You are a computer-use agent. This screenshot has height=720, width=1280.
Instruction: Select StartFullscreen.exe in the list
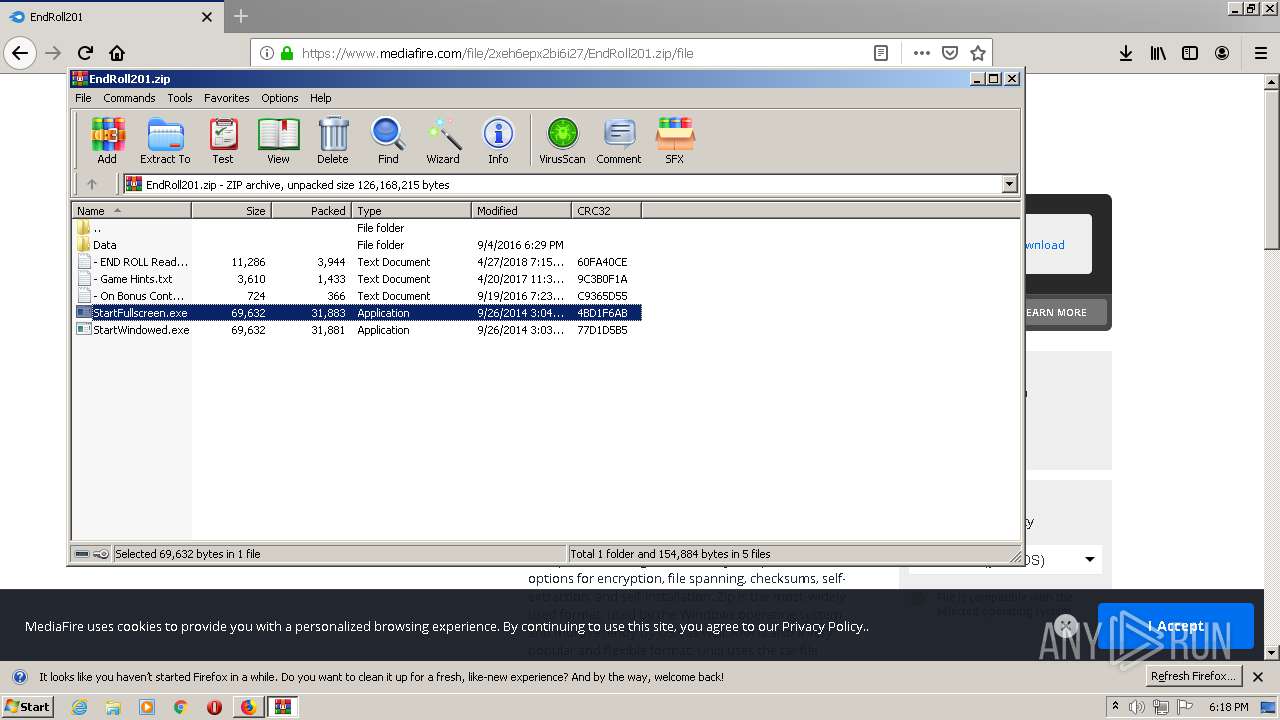(x=357, y=313)
